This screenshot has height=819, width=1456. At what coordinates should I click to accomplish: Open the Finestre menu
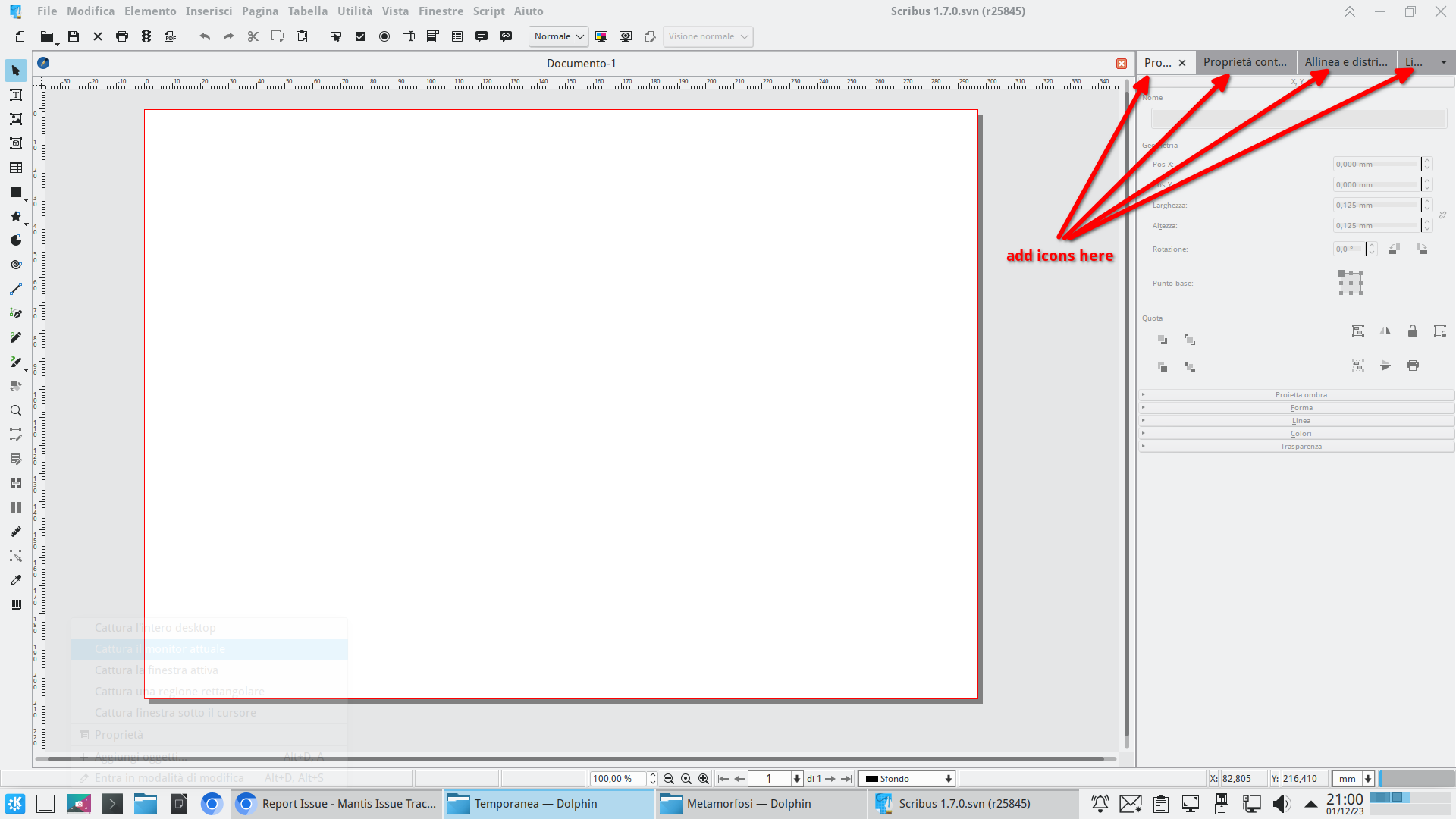pos(441,11)
